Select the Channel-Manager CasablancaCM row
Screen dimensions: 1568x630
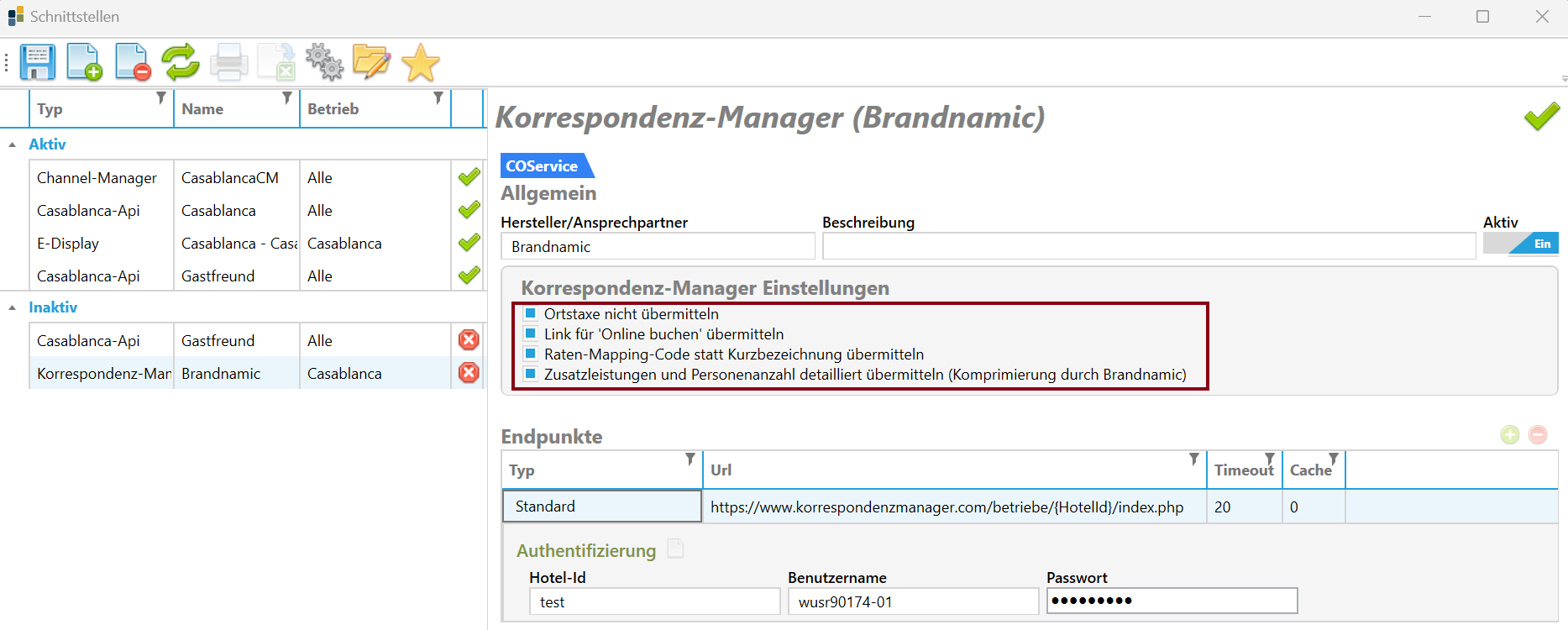(244, 177)
